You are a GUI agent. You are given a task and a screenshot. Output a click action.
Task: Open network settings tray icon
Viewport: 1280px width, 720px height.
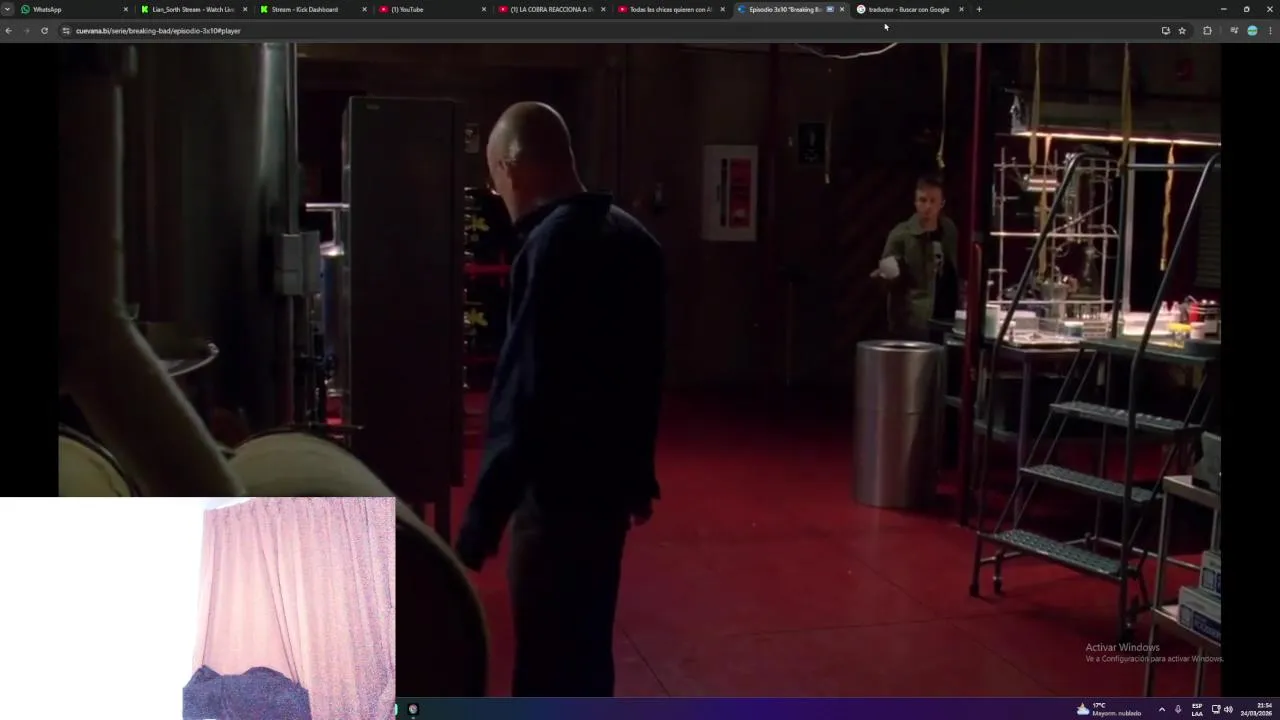point(1216,709)
